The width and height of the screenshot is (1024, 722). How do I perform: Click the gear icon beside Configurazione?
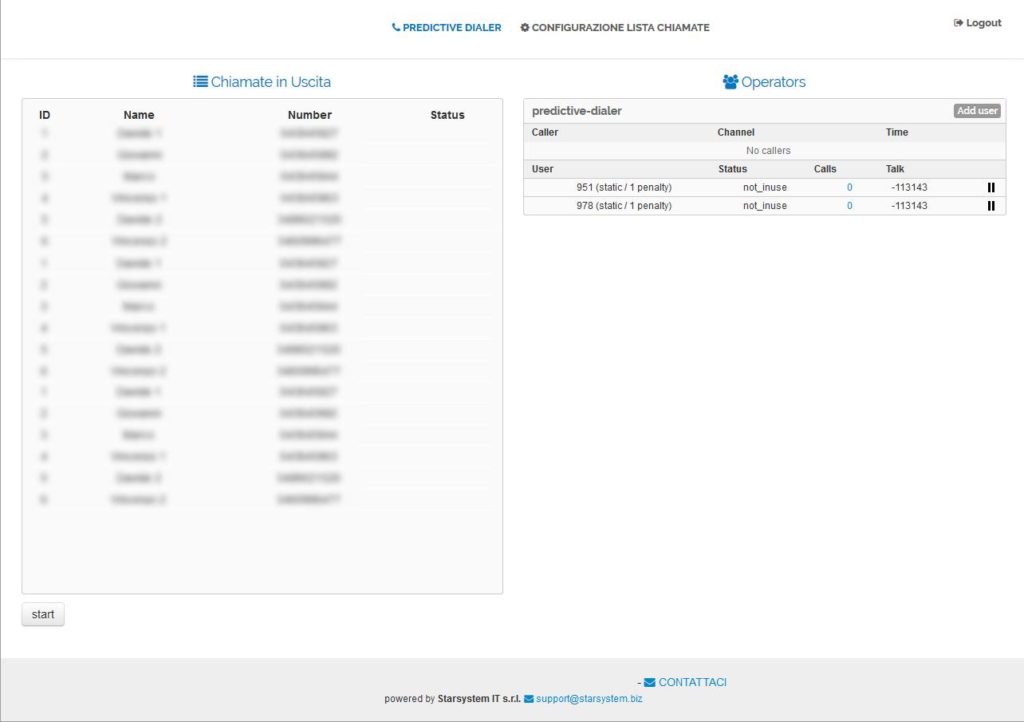click(x=525, y=28)
